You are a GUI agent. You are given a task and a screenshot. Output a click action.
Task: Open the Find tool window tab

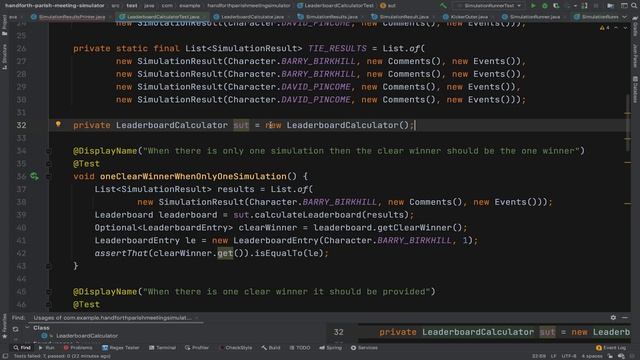click(x=22, y=348)
